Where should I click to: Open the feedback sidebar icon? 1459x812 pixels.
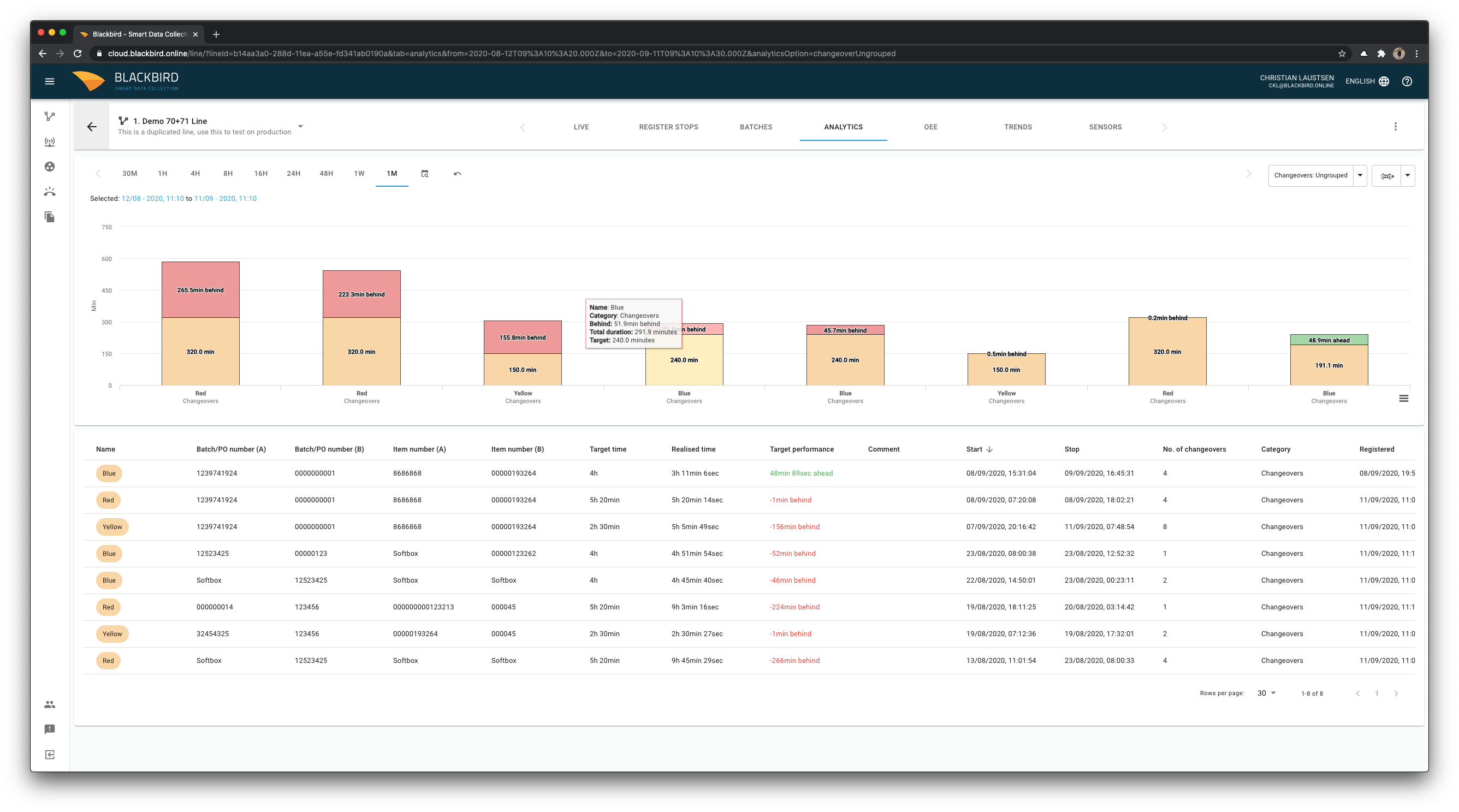coord(50,730)
